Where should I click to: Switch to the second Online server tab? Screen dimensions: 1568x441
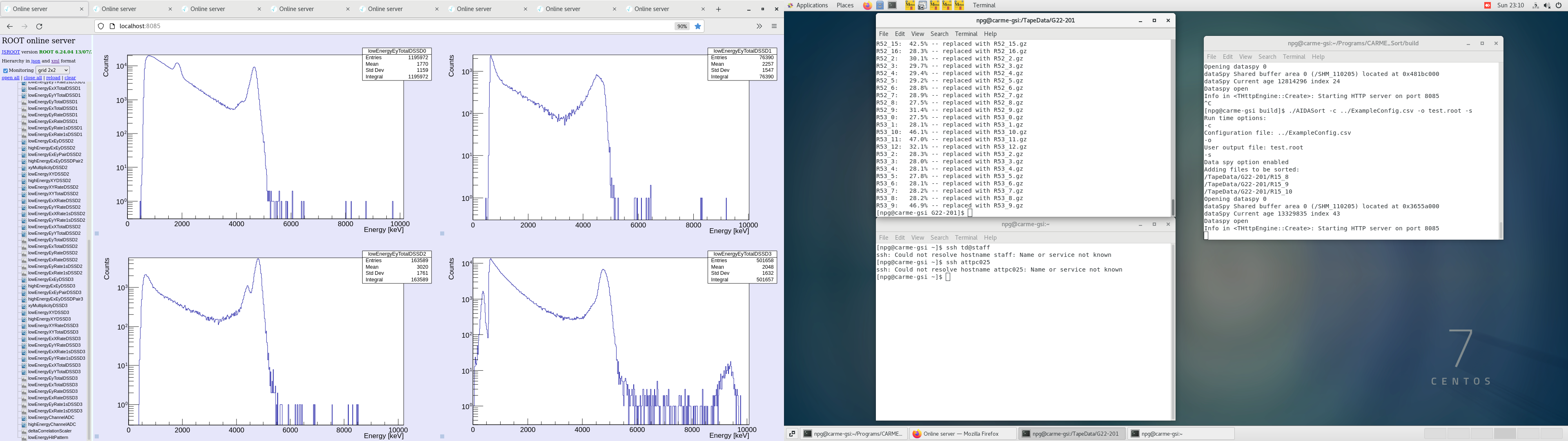(119, 9)
